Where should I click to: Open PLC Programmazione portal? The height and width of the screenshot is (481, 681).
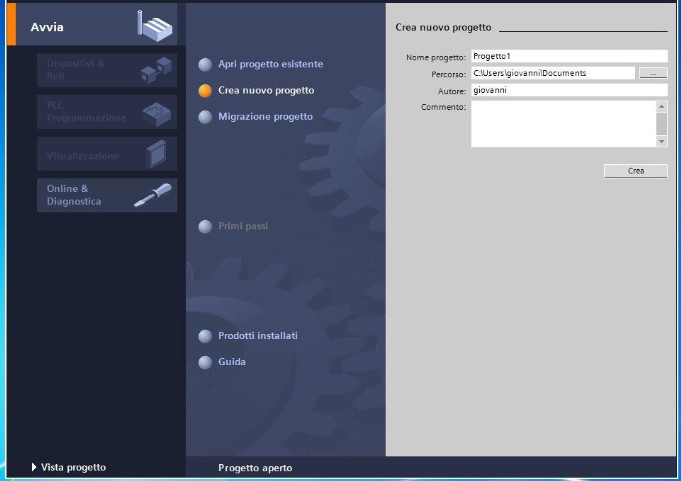[107, 112]
